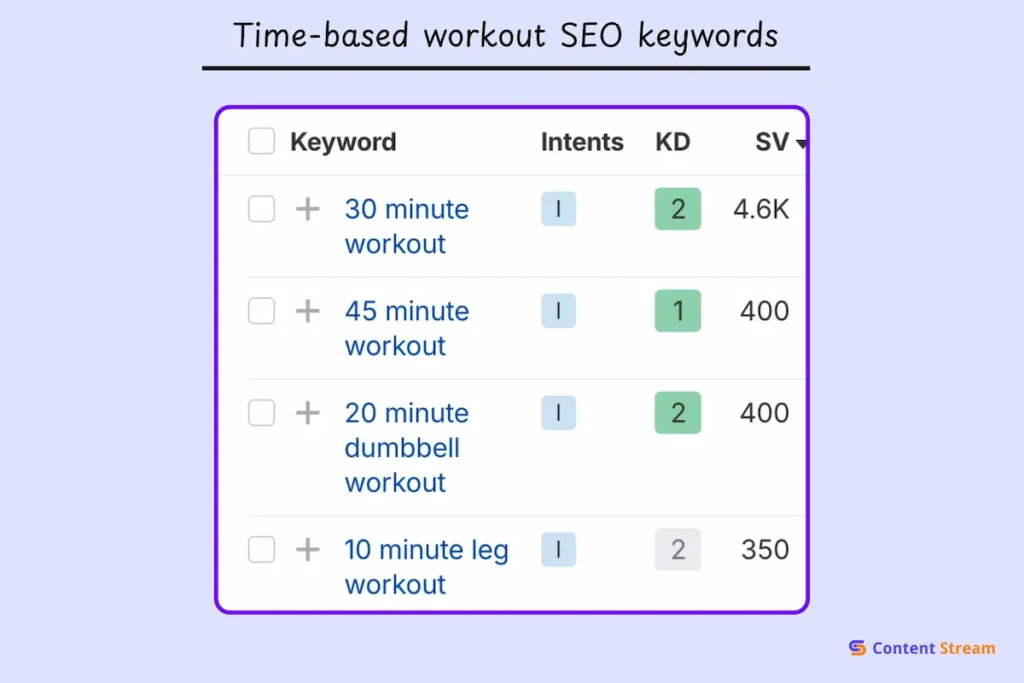Screen dimensions: 1024x683
Task: Click the plus icon beside "30 minute workout"
Action: point(308,209)
